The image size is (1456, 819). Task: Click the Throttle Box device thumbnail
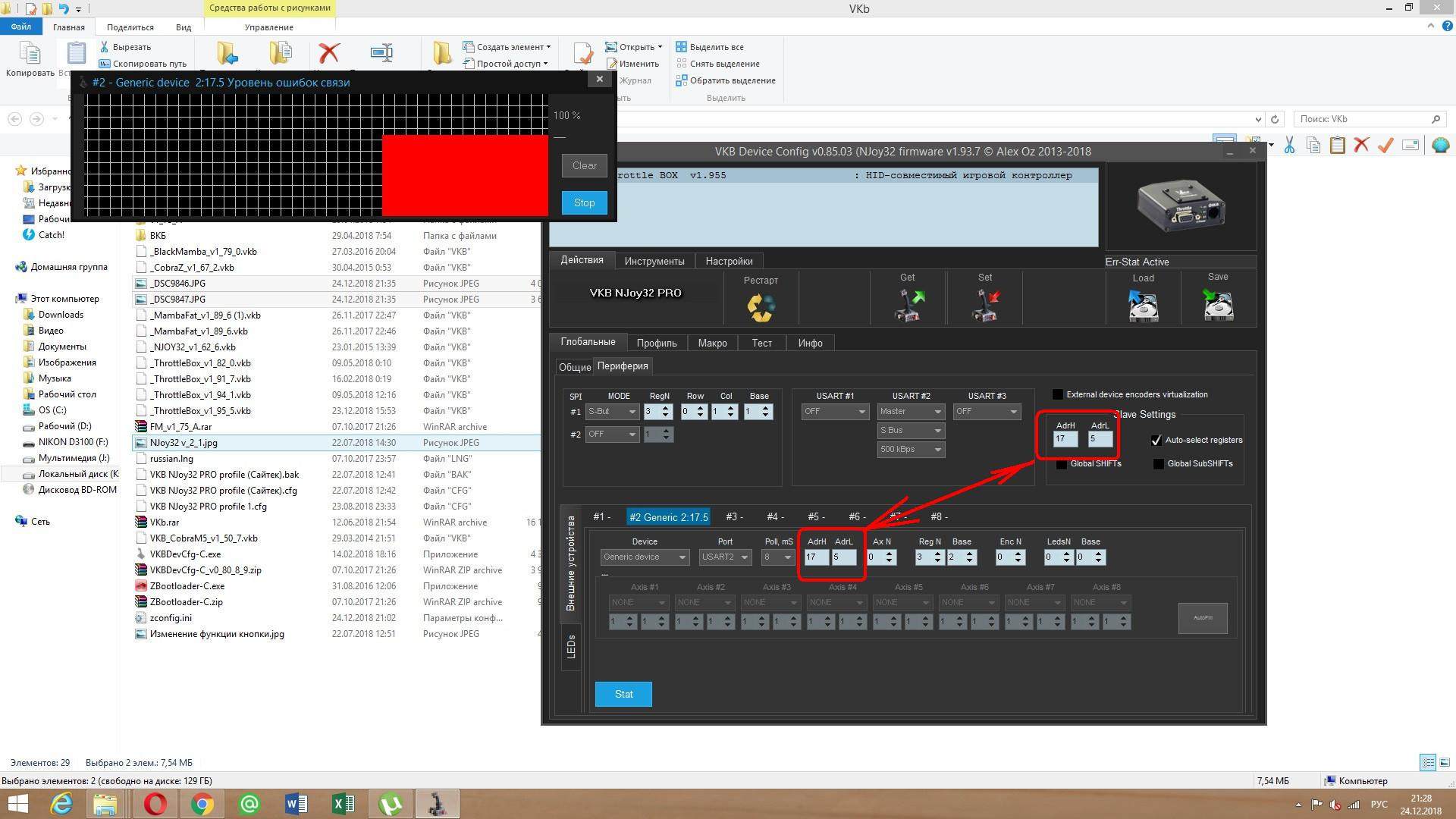1181,206
